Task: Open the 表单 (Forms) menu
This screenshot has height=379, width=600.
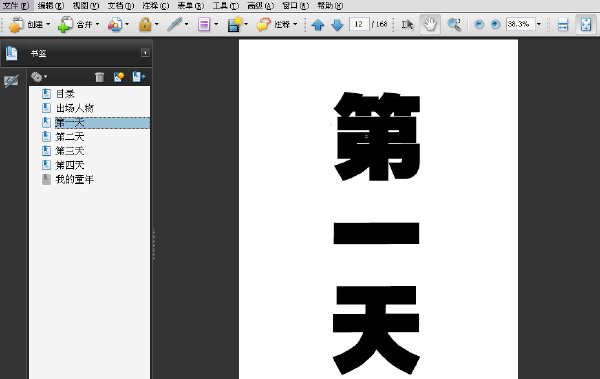Action: coord(191,5)
